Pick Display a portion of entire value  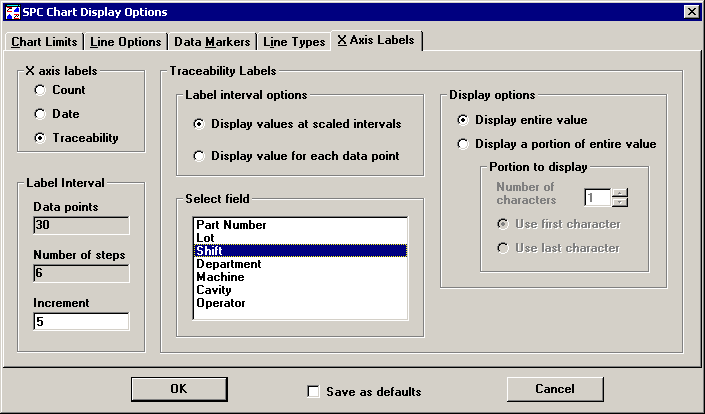(463, 144)
